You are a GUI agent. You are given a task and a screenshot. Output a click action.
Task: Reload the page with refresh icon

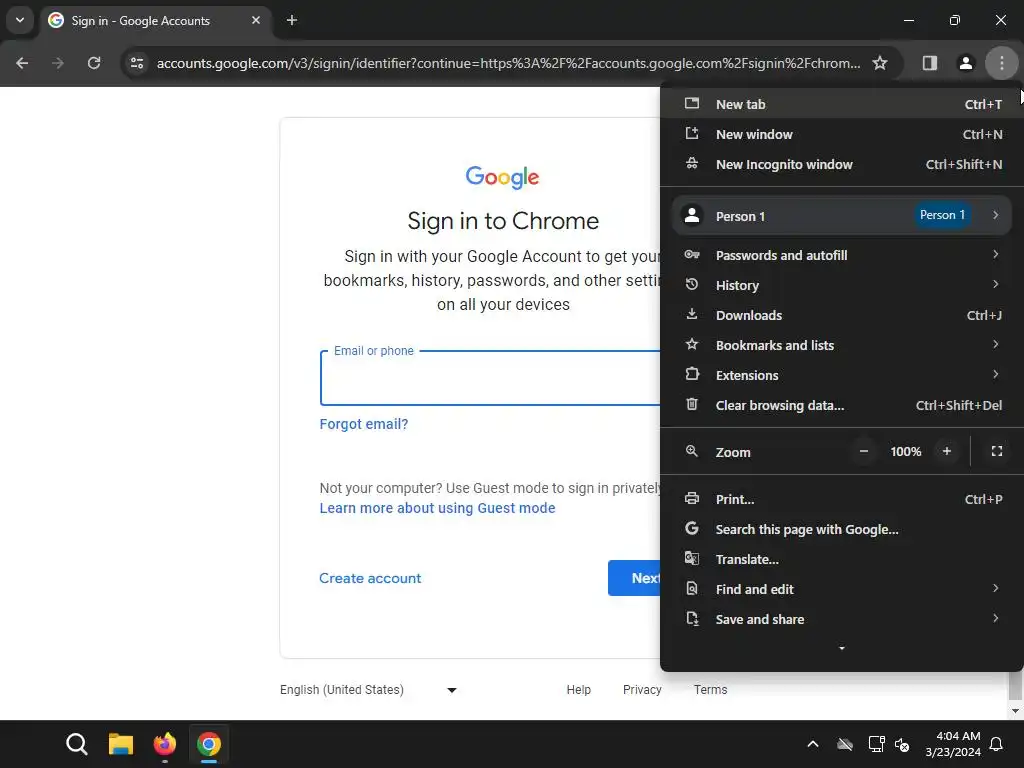94,63
